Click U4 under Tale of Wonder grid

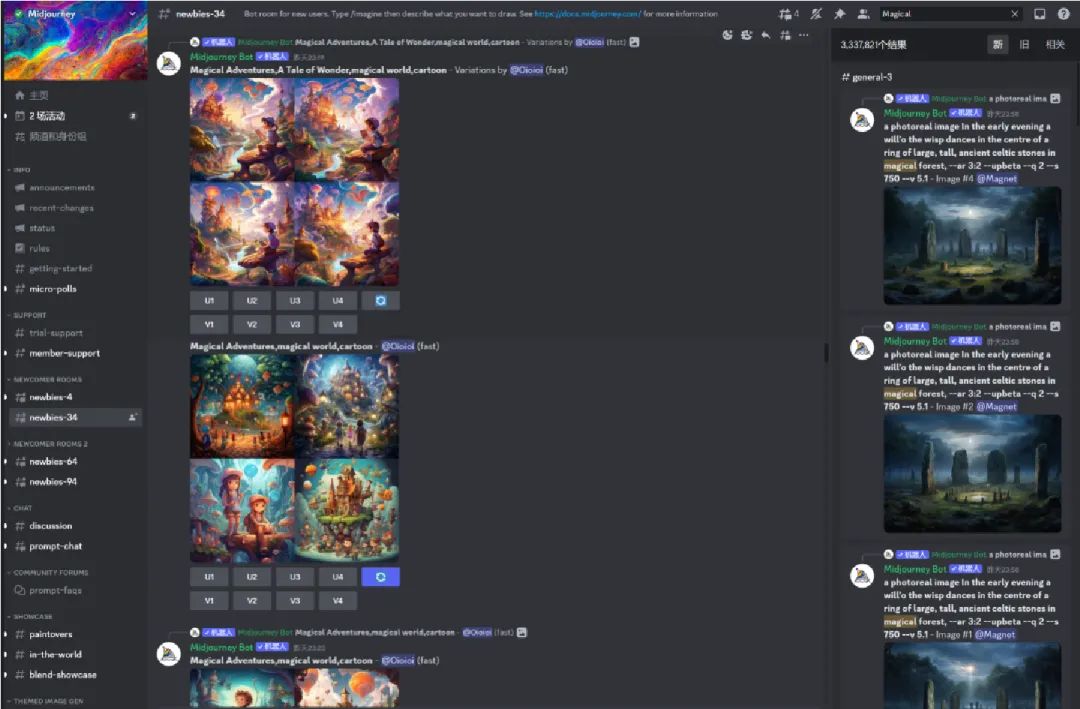[338, 300]
